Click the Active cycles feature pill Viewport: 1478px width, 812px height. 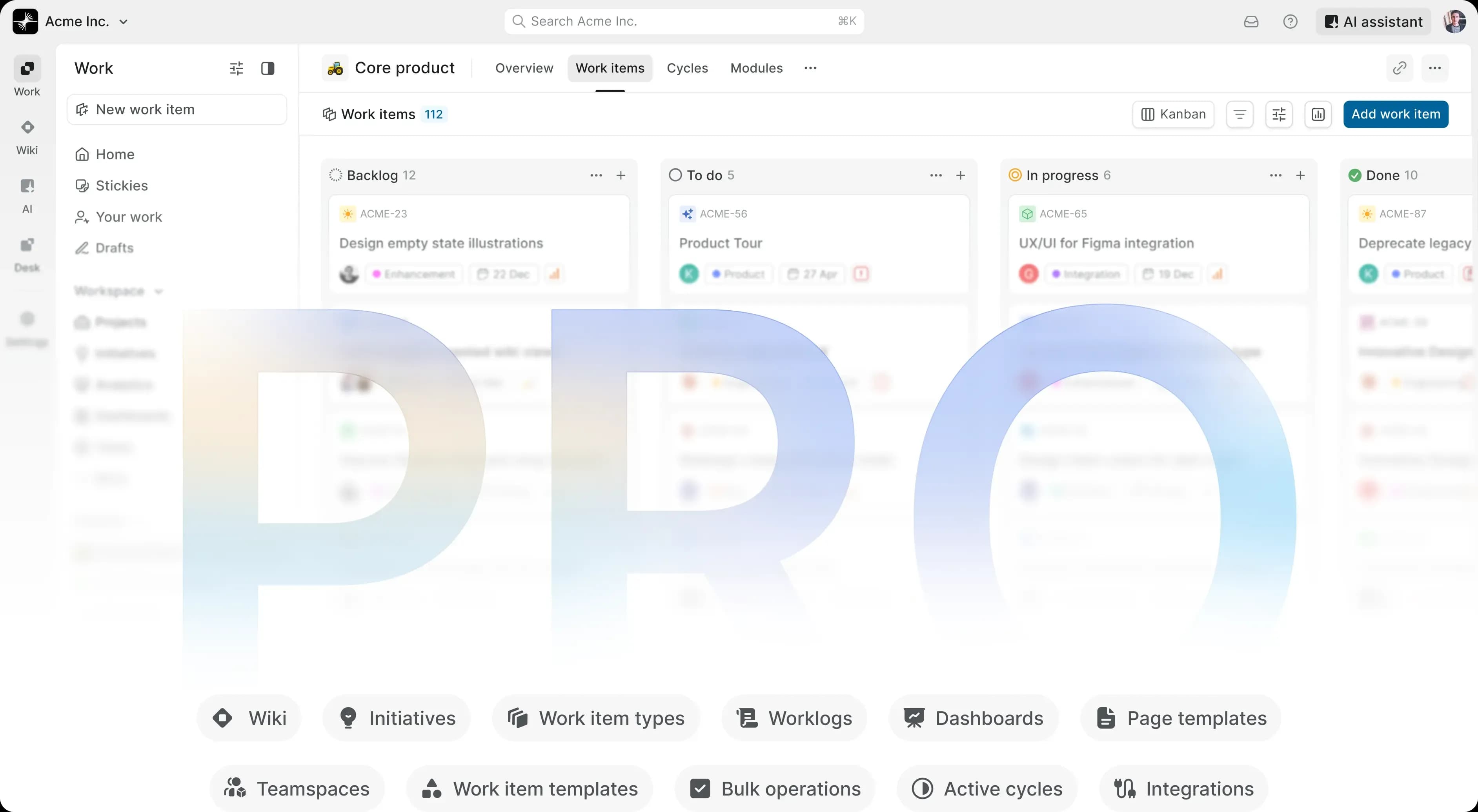(987, 788)
